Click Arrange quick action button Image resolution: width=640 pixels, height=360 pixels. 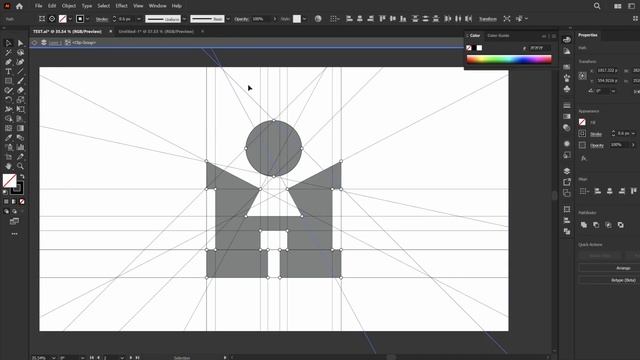coord(609,268)
